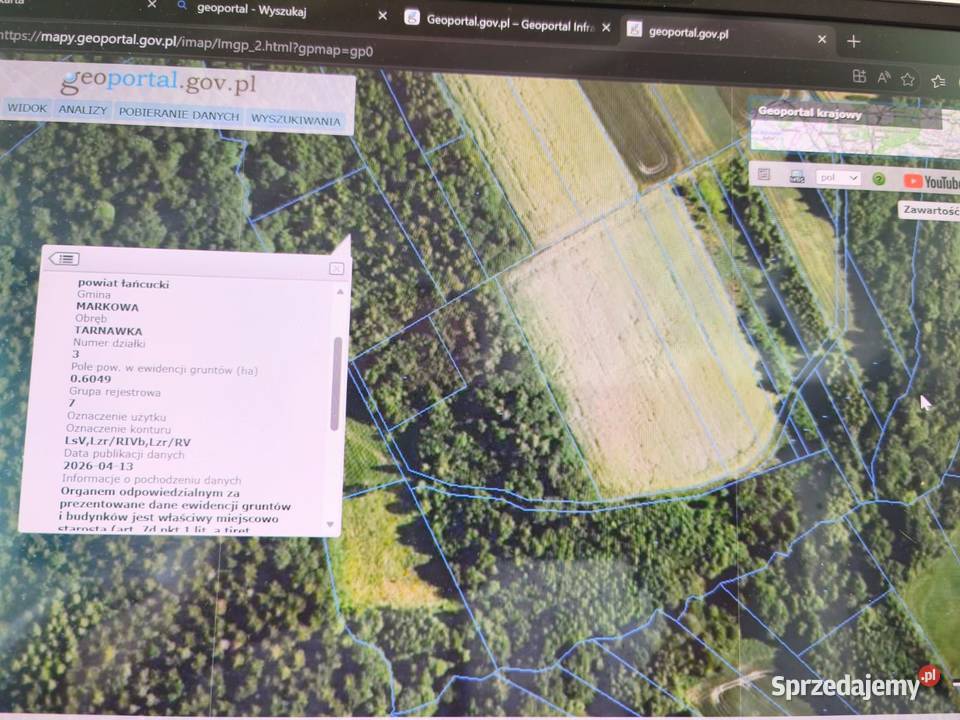Open a new browser tab
Viewport: 960px width, 720px height.
(x=853, y=41)
